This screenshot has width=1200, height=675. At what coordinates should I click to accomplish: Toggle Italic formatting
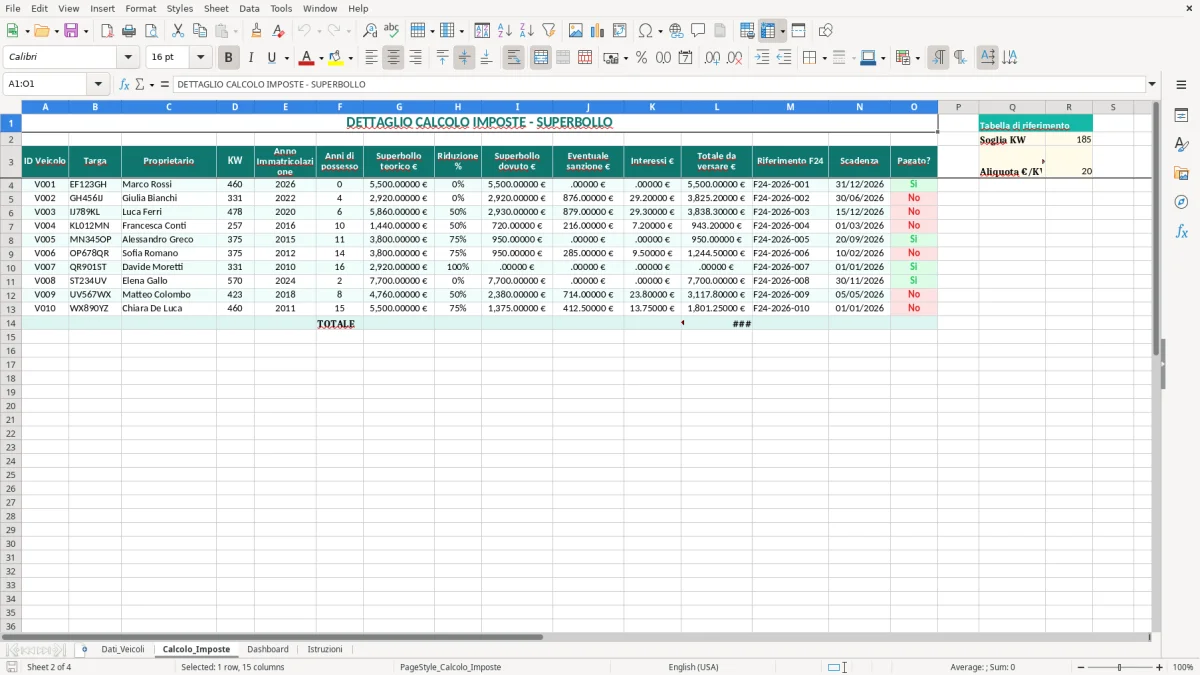coord(251,58)
